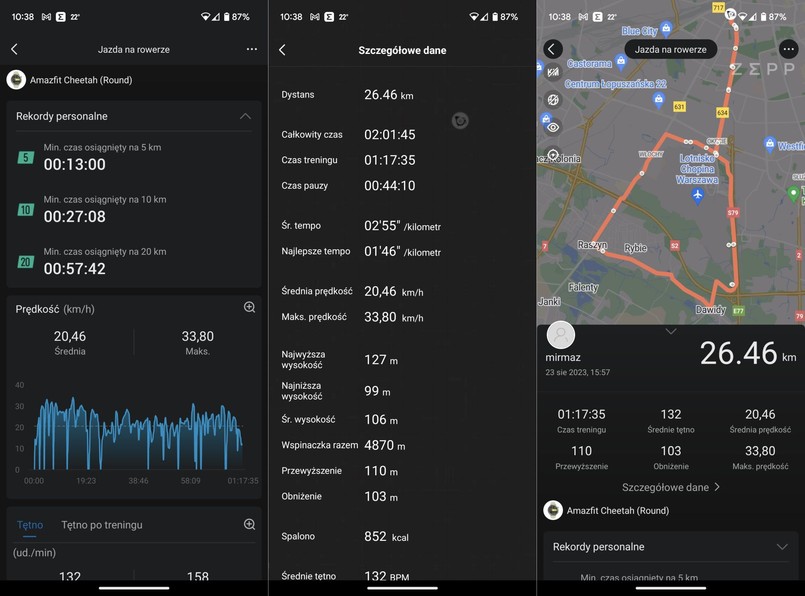The image size is (805, 596).
Task: Select the GPS locate icon on the map
Action: tap(552, 152)
